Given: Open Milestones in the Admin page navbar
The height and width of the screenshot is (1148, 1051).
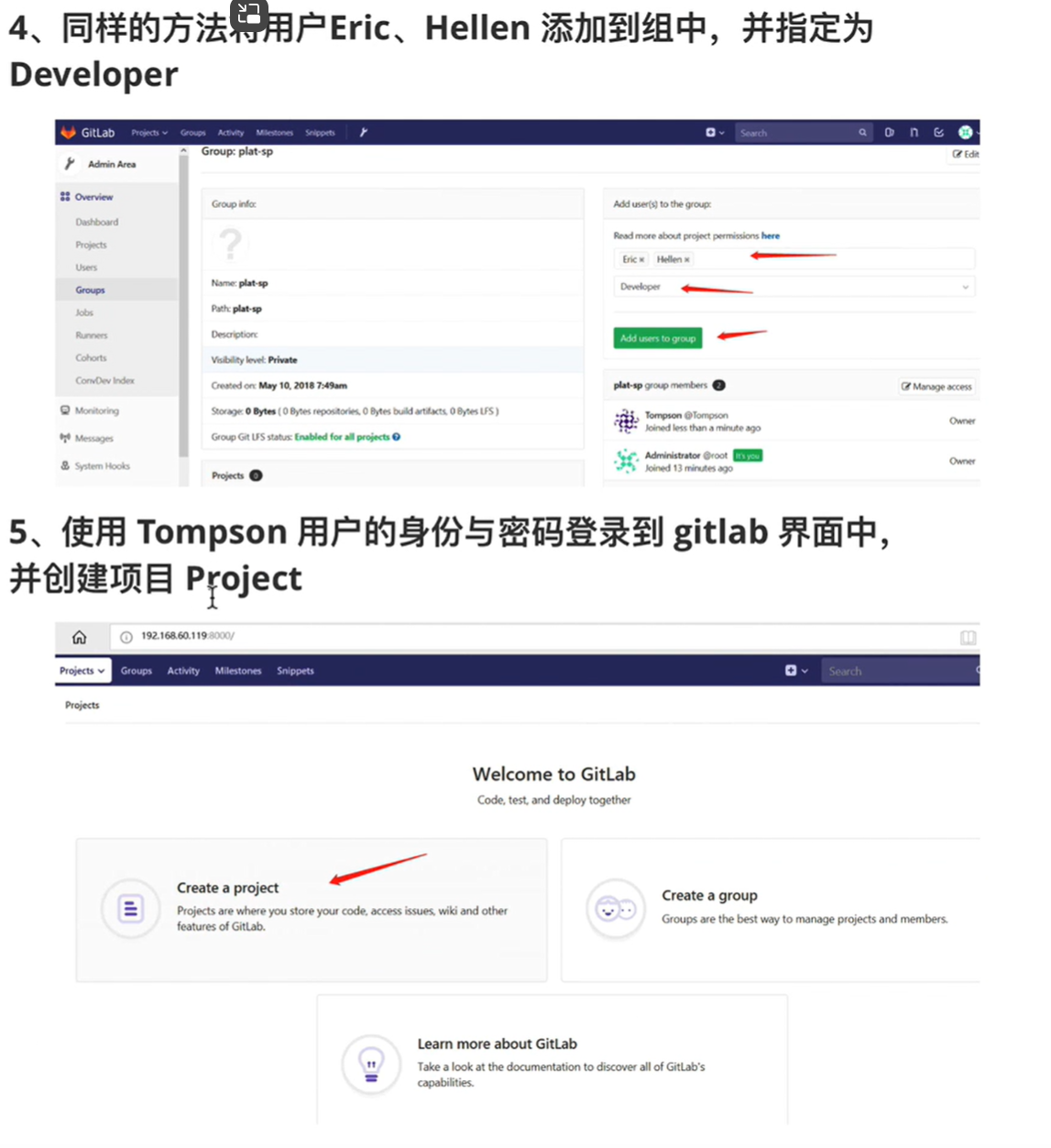Looking at the screenshot, I should [x=275, y=133].
